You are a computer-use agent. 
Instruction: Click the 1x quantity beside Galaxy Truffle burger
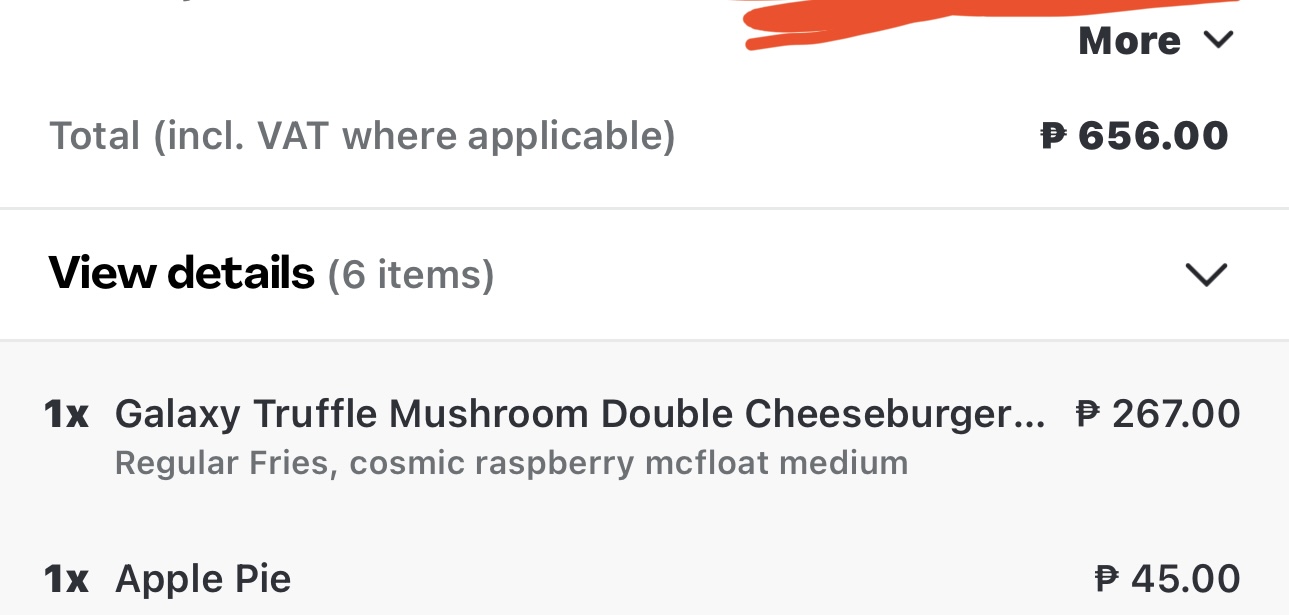pyautogui.click(x=66, y=414)
